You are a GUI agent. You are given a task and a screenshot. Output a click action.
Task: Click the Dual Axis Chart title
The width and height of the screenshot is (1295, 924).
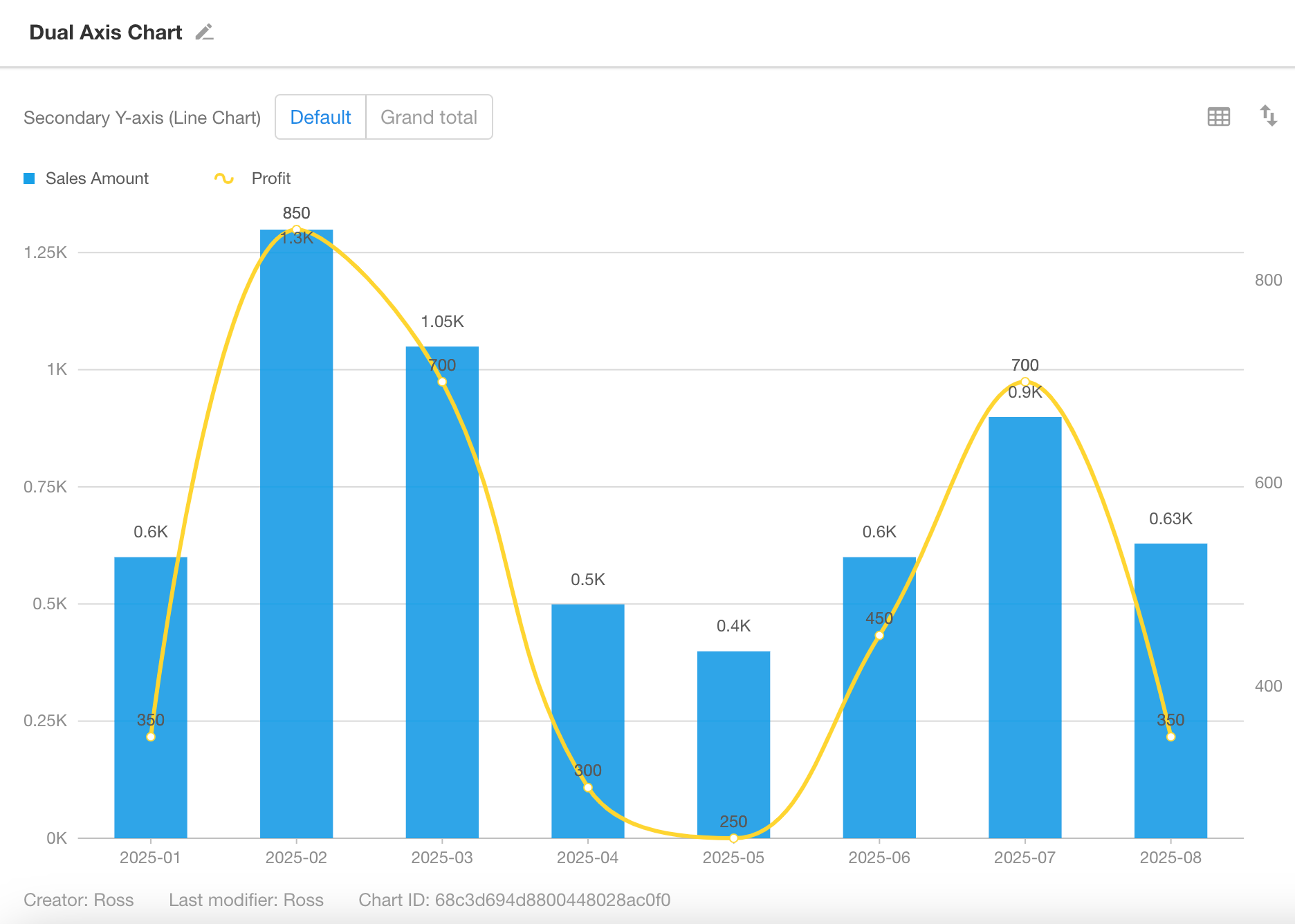click(106, 33)
